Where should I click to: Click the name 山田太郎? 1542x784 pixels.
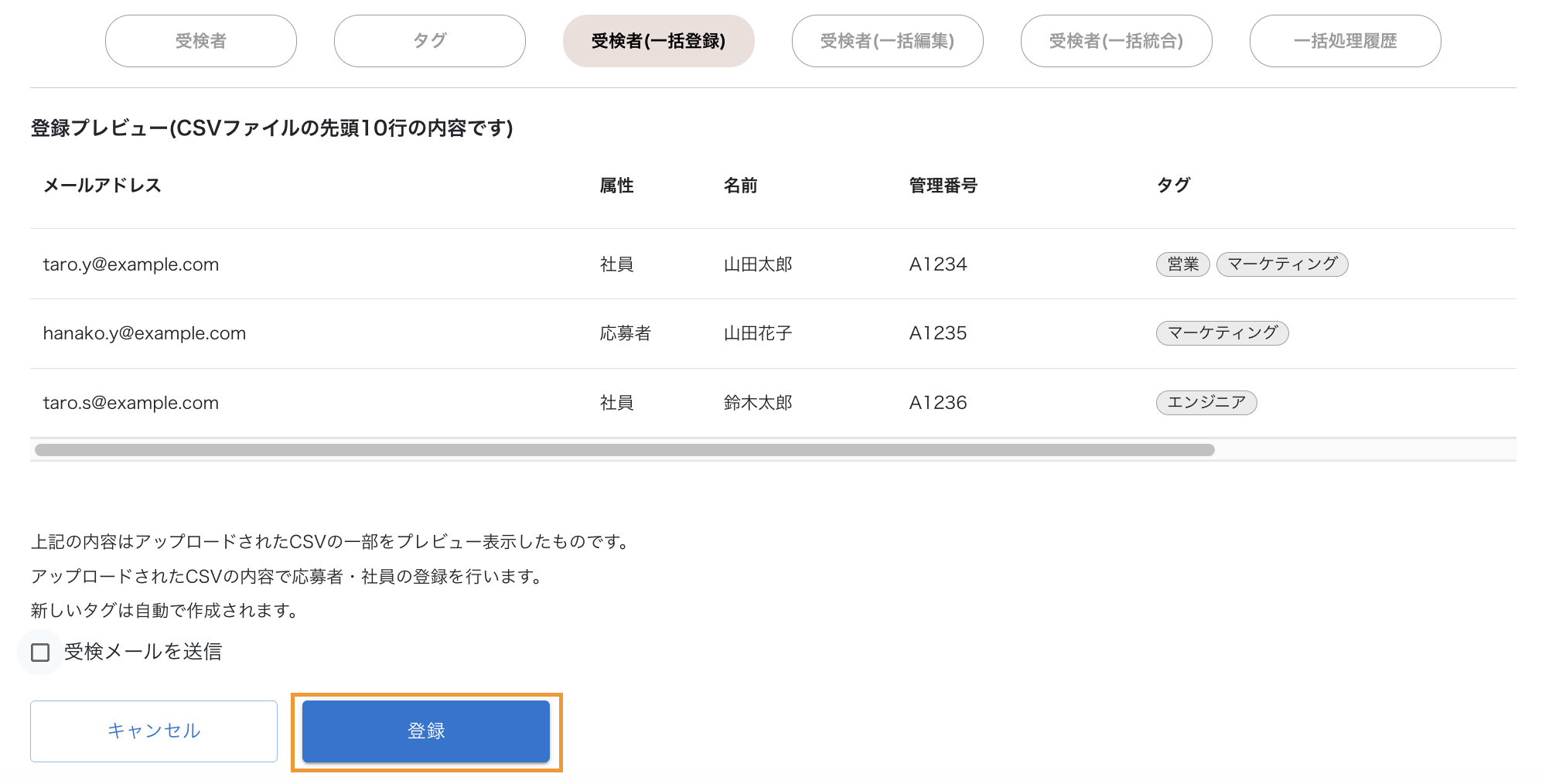(x=758, y=264)
